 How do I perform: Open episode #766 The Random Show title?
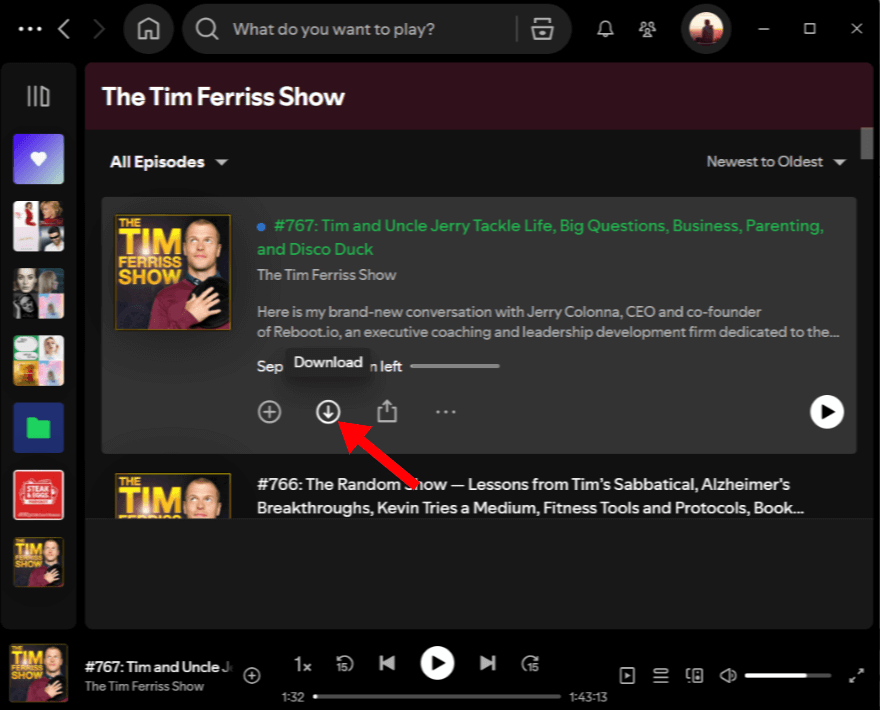click(x=530, y=496)
